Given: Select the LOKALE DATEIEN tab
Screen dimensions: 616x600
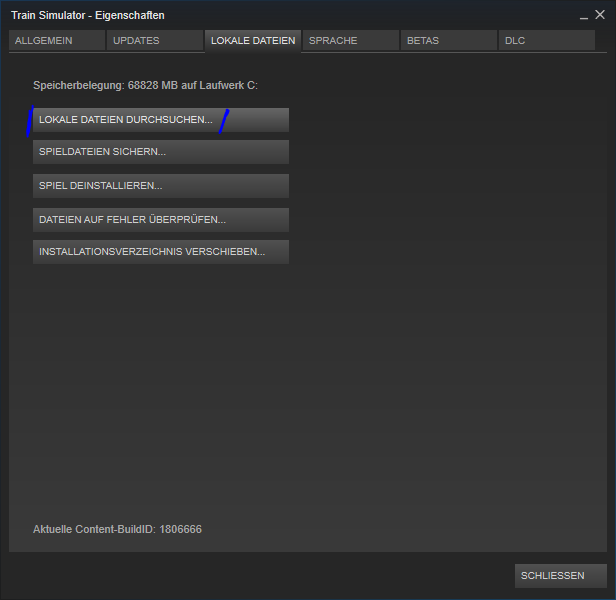Looking at the screenshot, I should (x=253, y=41).
